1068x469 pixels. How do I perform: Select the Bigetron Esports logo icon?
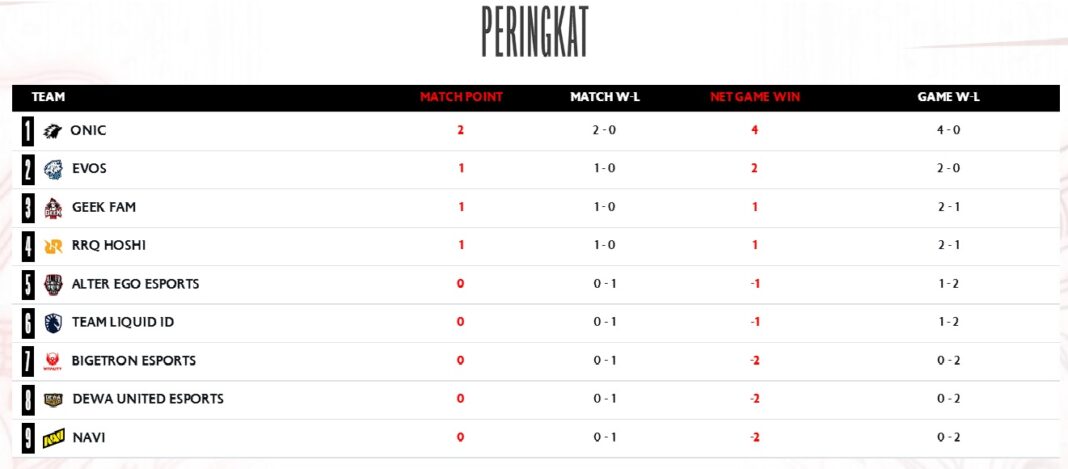pyautogui.click(x=52, y=361)
